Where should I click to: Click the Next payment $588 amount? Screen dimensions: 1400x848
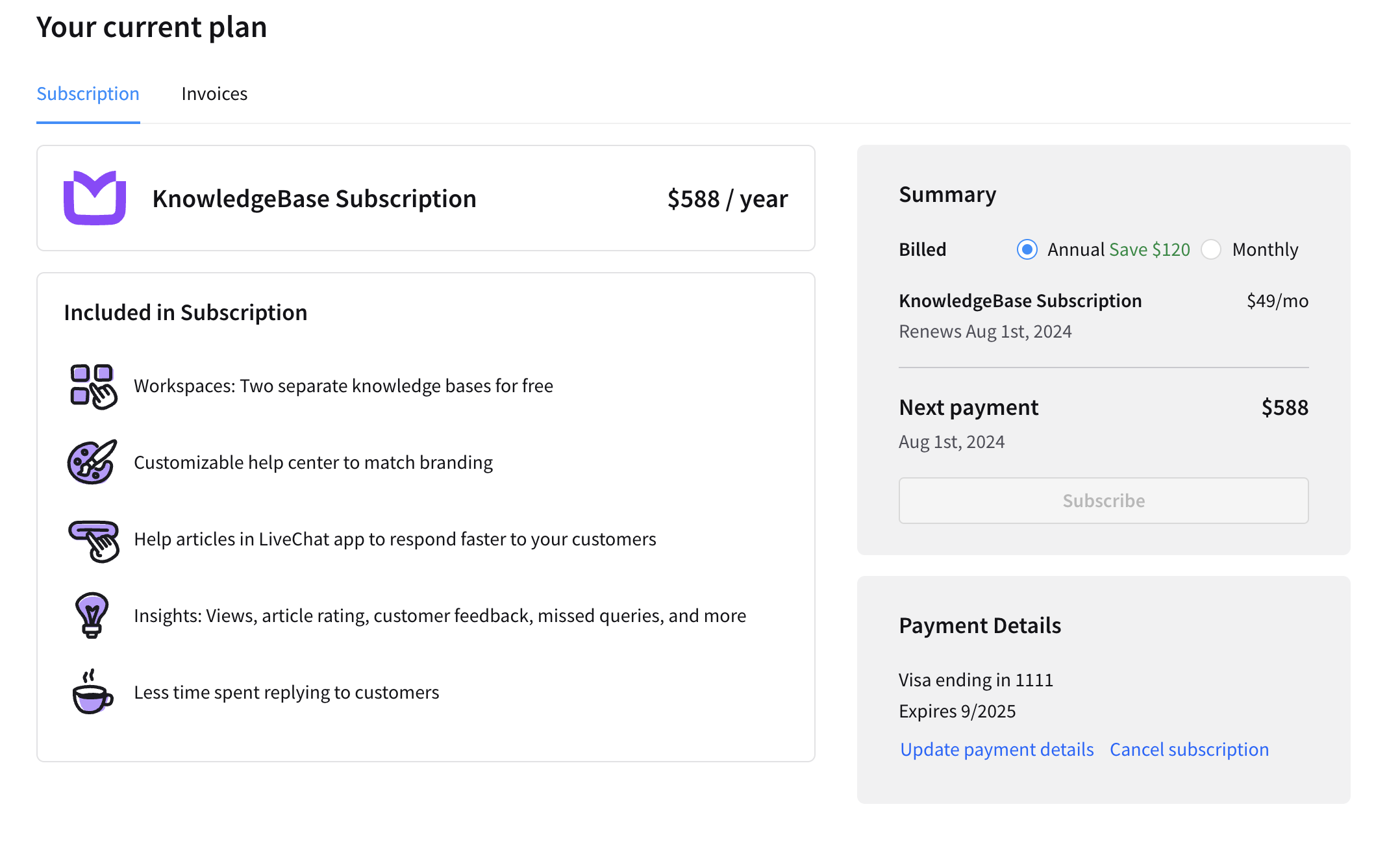click(x=1284, y=407)
